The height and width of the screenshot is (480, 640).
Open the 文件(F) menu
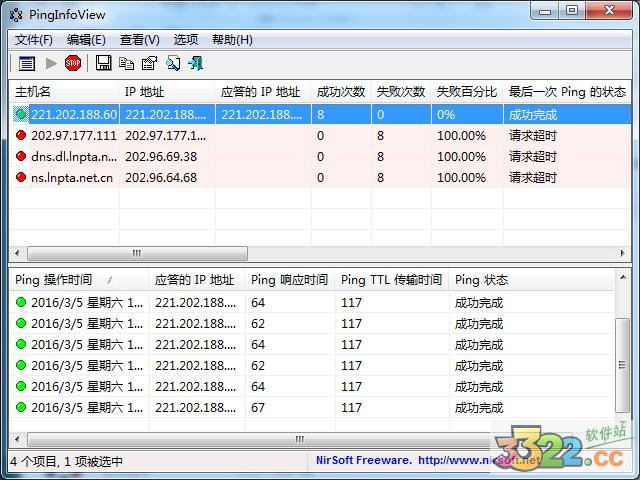click(x=34, y=40)
